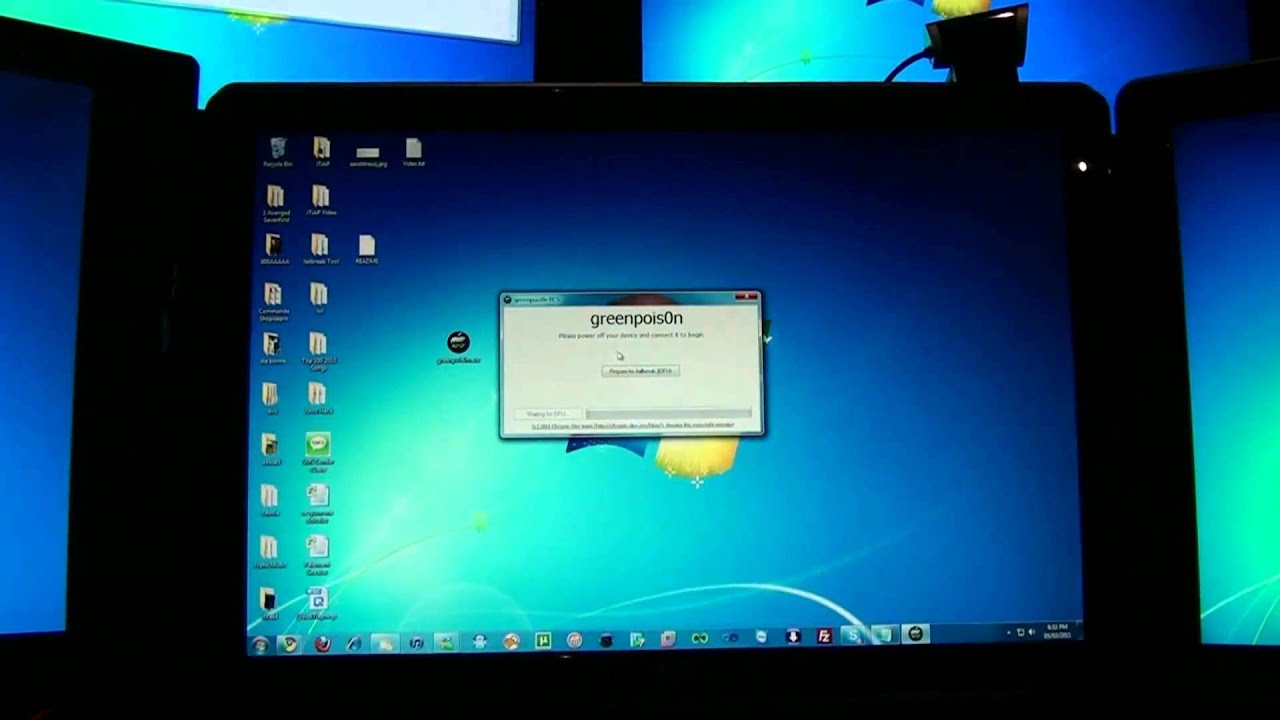Screen dimensions: 1280x720
Task: Select the Video.txt file on desktop
Action: (x=413, y=153)
